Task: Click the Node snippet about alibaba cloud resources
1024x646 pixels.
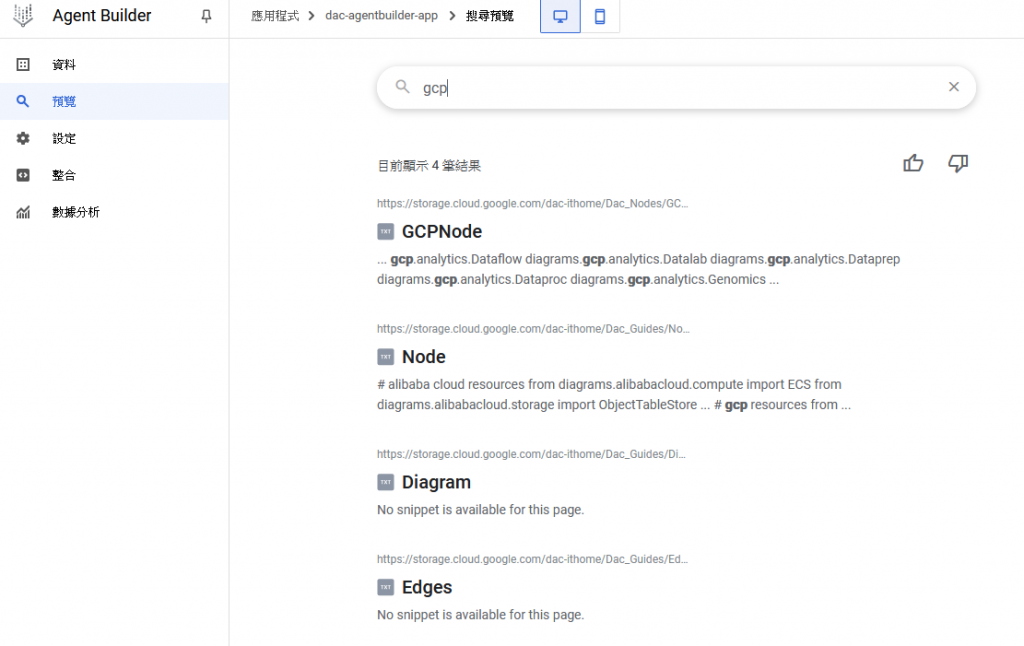Action: pos(614,395)
